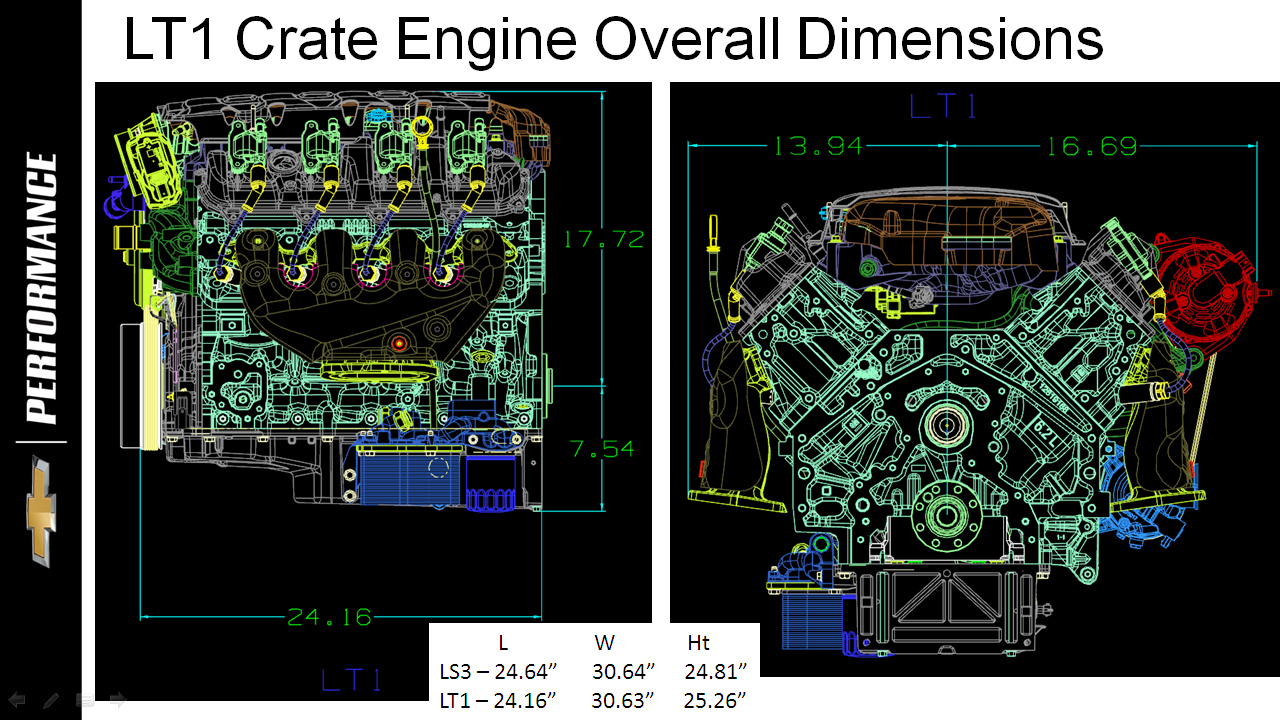1280x720 pixels.
Task: Click the 17.72 height dimension label
Action: (x=603, y=239)
